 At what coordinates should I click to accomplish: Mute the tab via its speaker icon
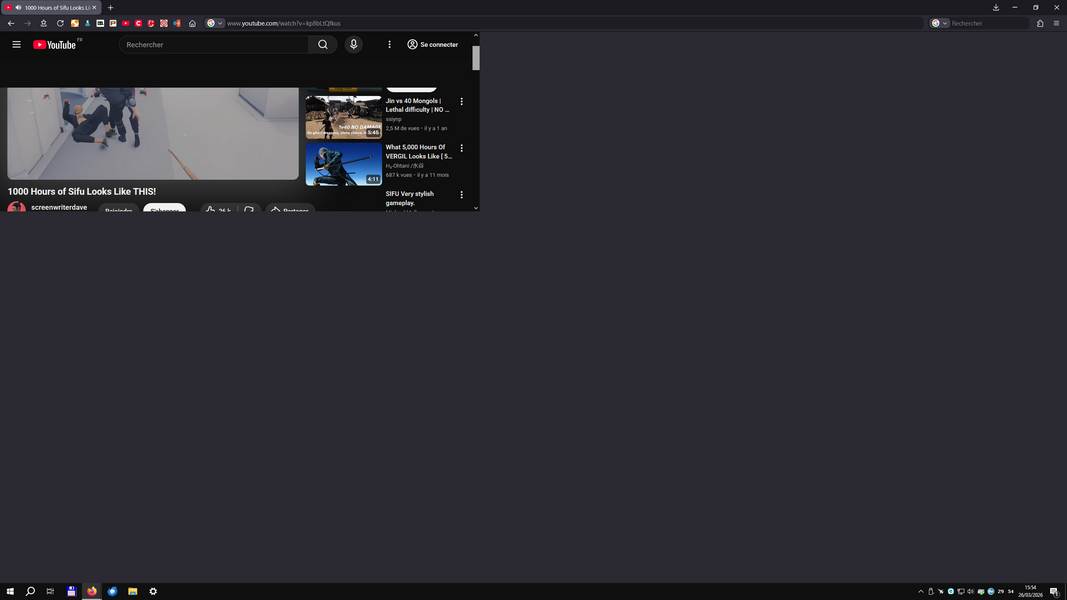(18, 7)
